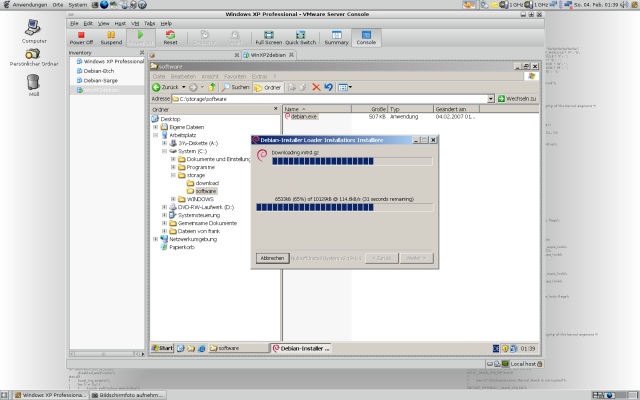Select the debian.exe file

pos(301,116)
